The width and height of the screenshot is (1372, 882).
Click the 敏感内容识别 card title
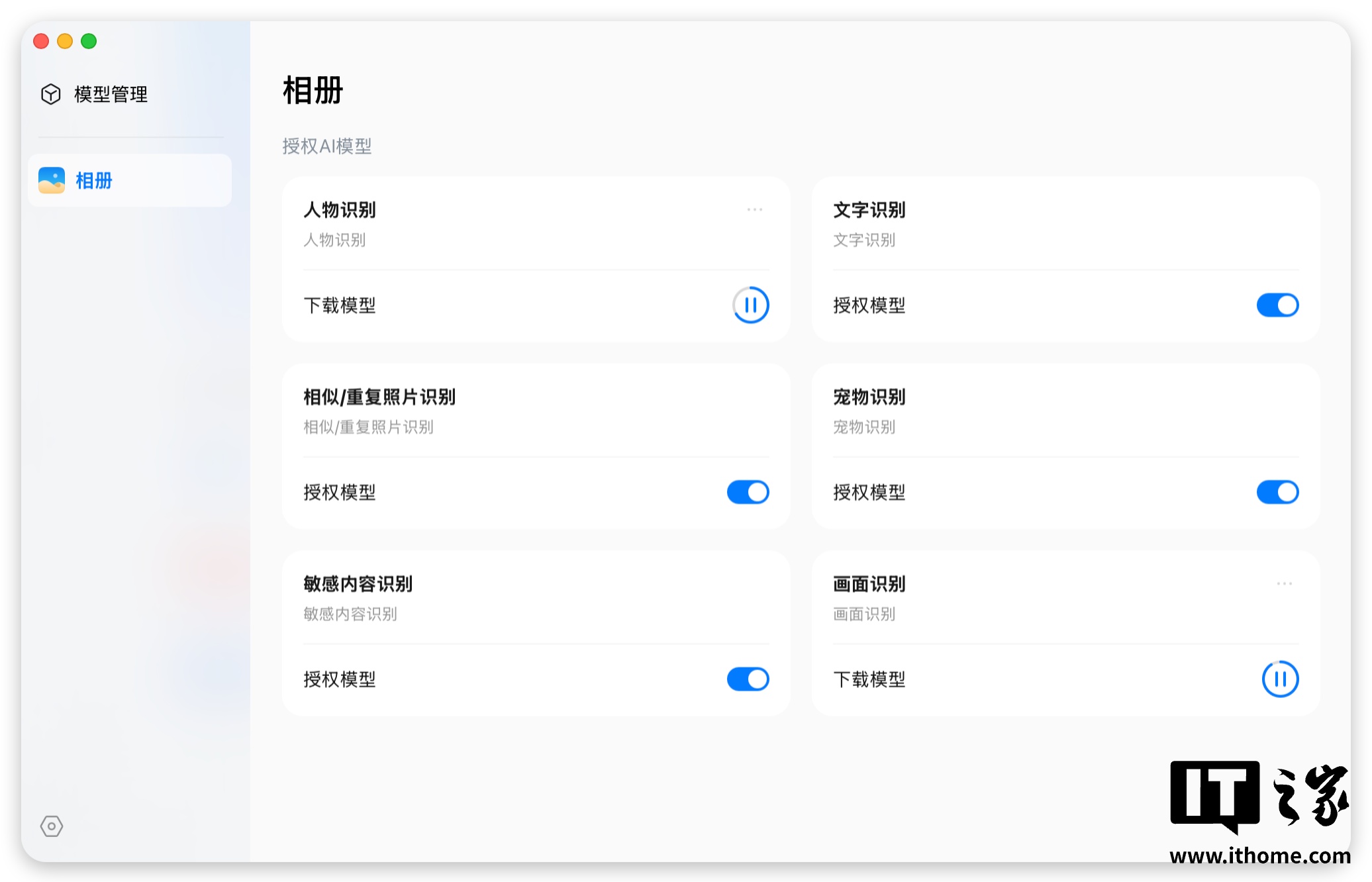coord(358,583)
